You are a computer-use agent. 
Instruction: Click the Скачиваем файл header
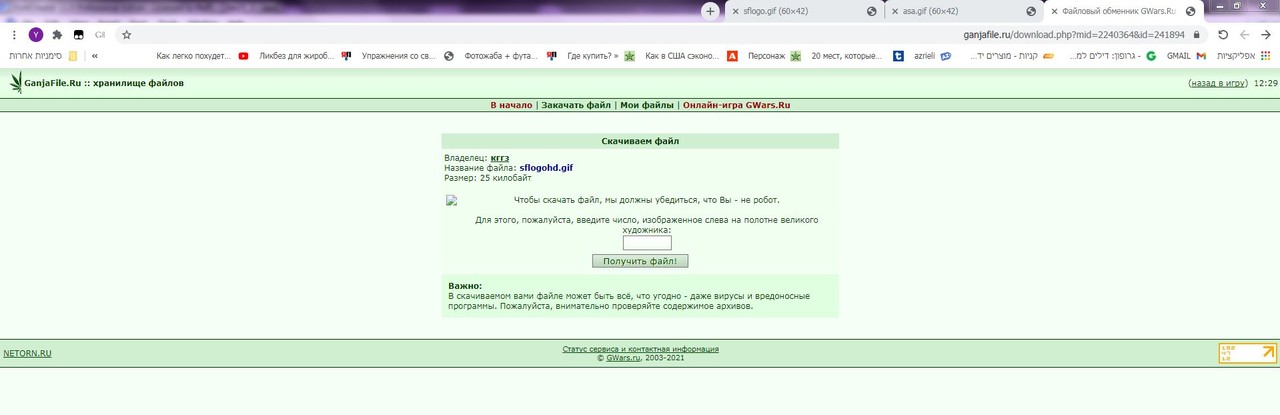point(640,141)
